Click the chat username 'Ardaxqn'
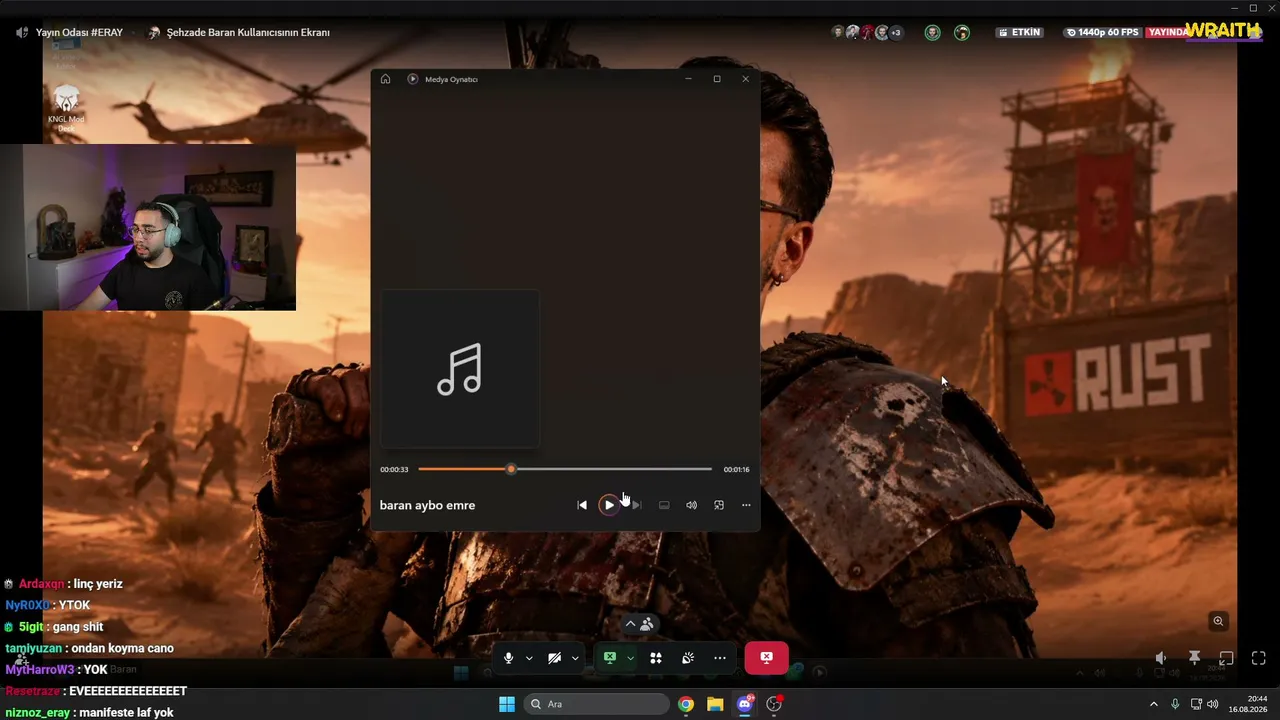The image size is (1280, 720). [41, 584]
